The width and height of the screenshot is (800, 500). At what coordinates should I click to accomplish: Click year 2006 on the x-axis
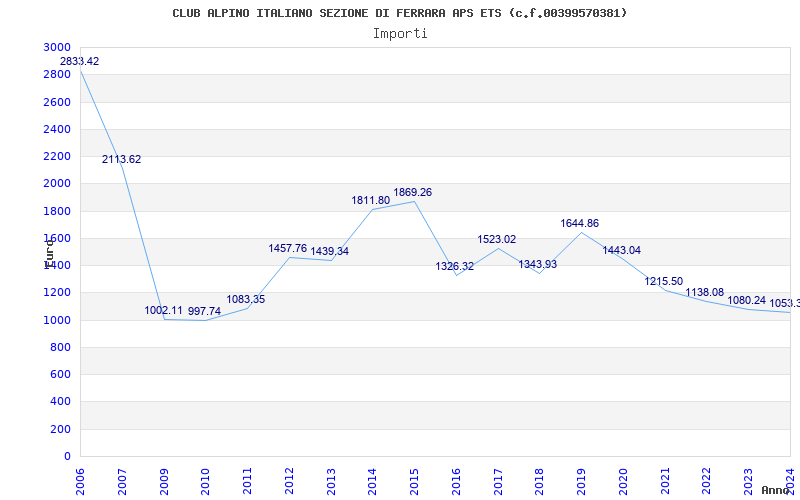click(80, 482)
